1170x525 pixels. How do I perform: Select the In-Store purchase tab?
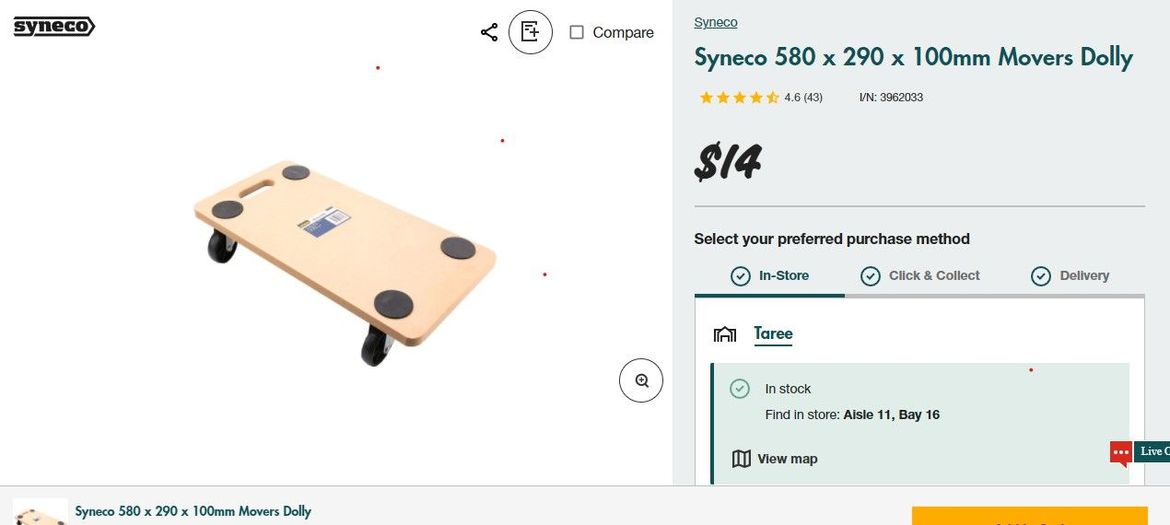tap(770, 276)
